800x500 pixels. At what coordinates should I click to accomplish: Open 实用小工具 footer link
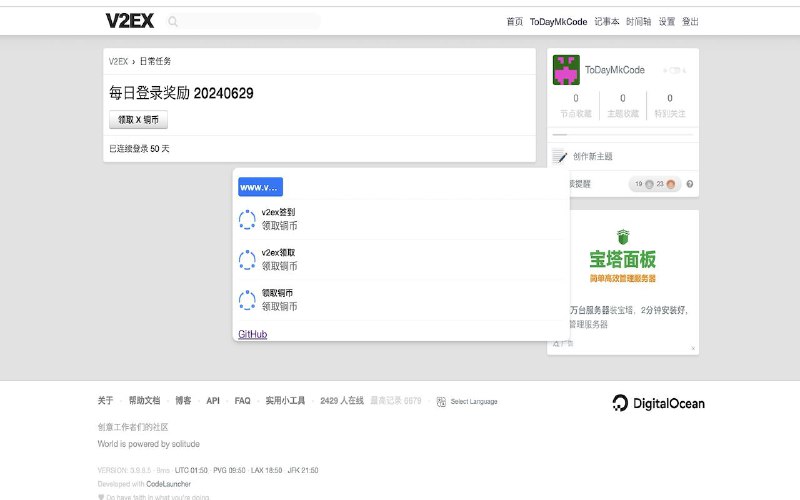click(285, 401)
